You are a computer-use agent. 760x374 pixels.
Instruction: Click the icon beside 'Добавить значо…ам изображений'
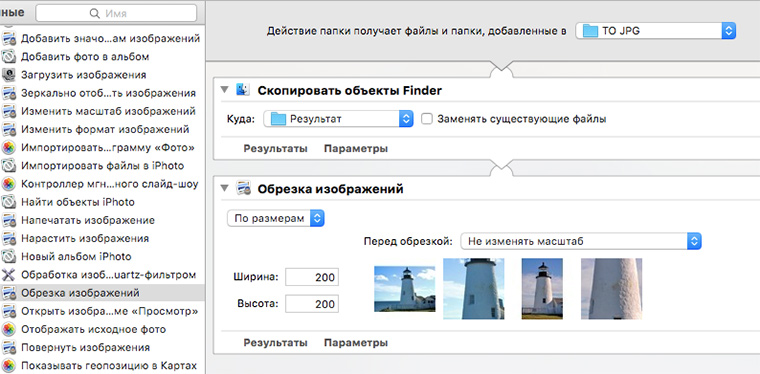pyautogui.click(x=9, y=39)
